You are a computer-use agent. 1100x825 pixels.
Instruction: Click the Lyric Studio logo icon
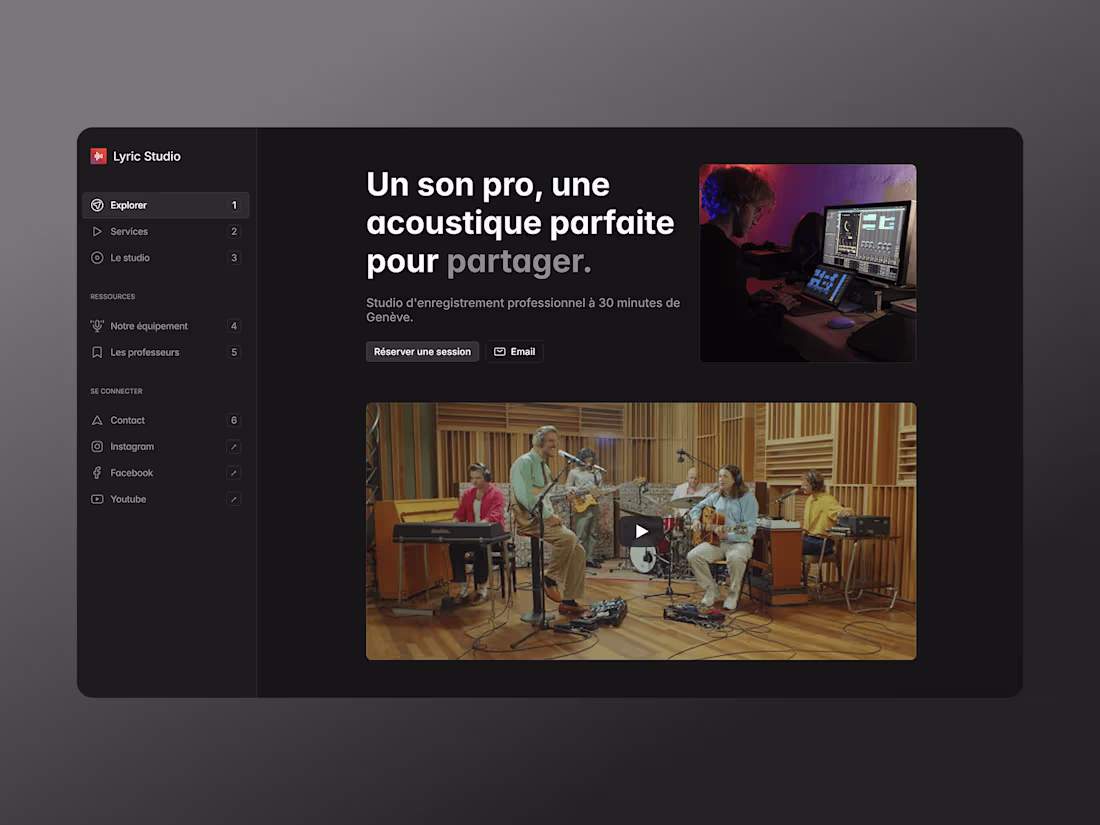98,156
